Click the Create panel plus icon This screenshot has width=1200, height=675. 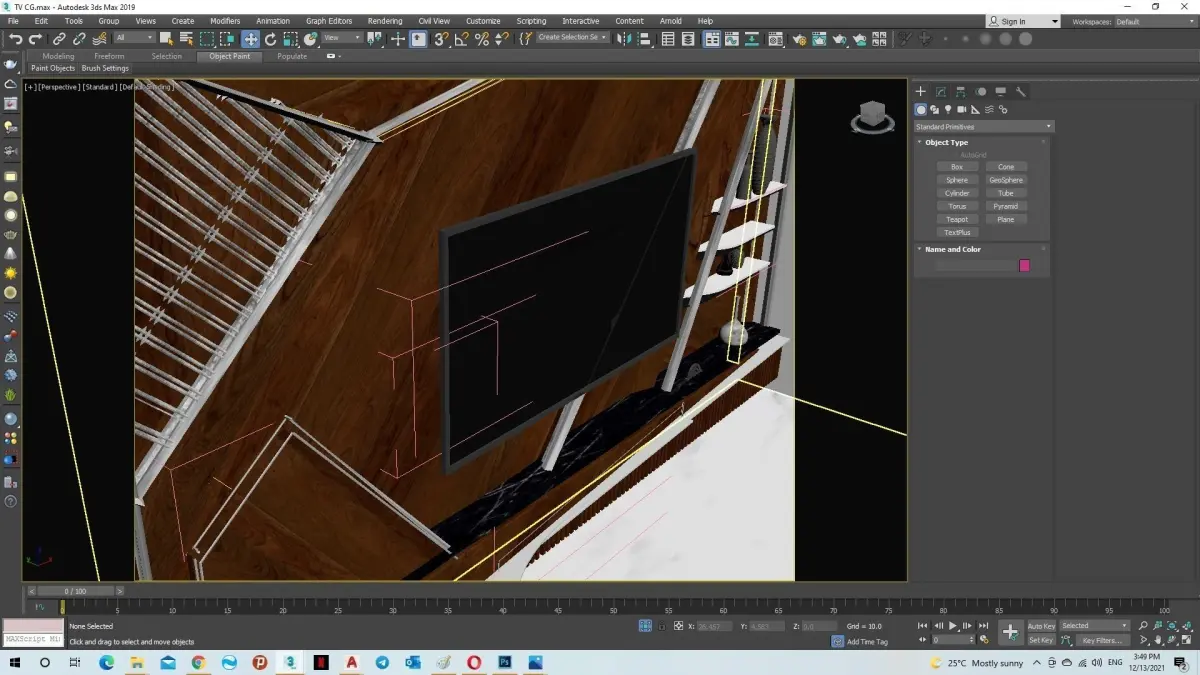(921, 91)
